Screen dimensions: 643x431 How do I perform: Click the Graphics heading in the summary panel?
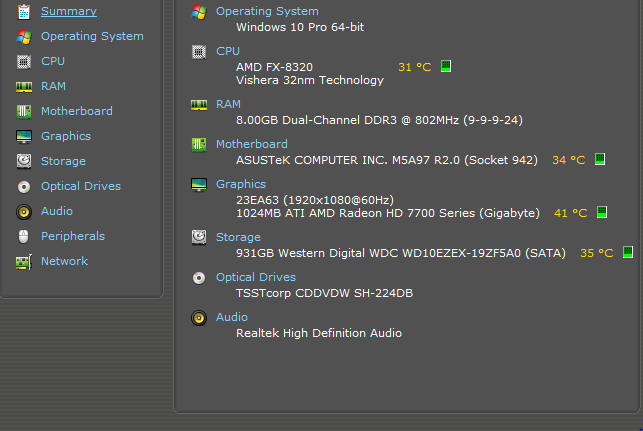click(x=241, y=184)
